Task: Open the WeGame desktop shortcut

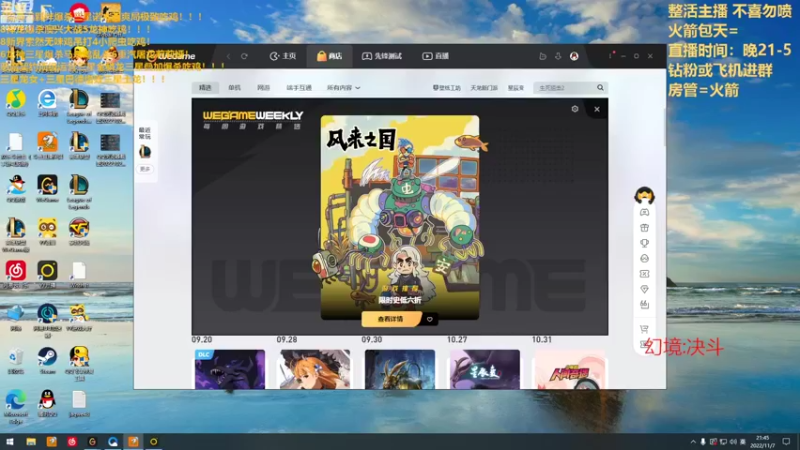Action: [47, 189]
